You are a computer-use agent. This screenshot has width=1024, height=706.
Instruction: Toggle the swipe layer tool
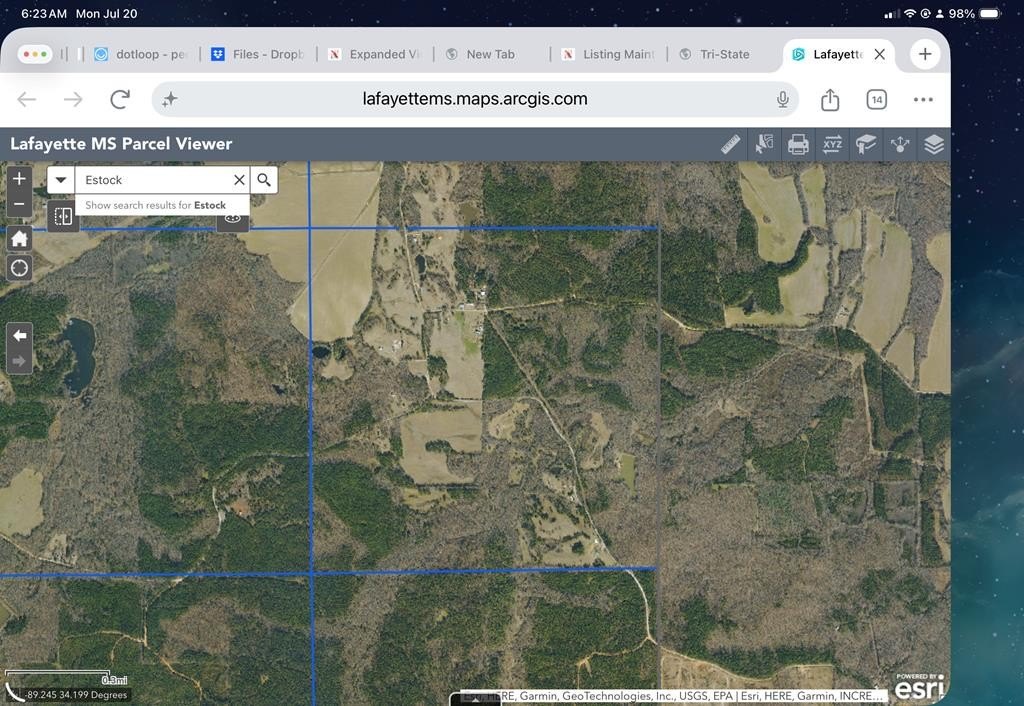tap(63, 216)
